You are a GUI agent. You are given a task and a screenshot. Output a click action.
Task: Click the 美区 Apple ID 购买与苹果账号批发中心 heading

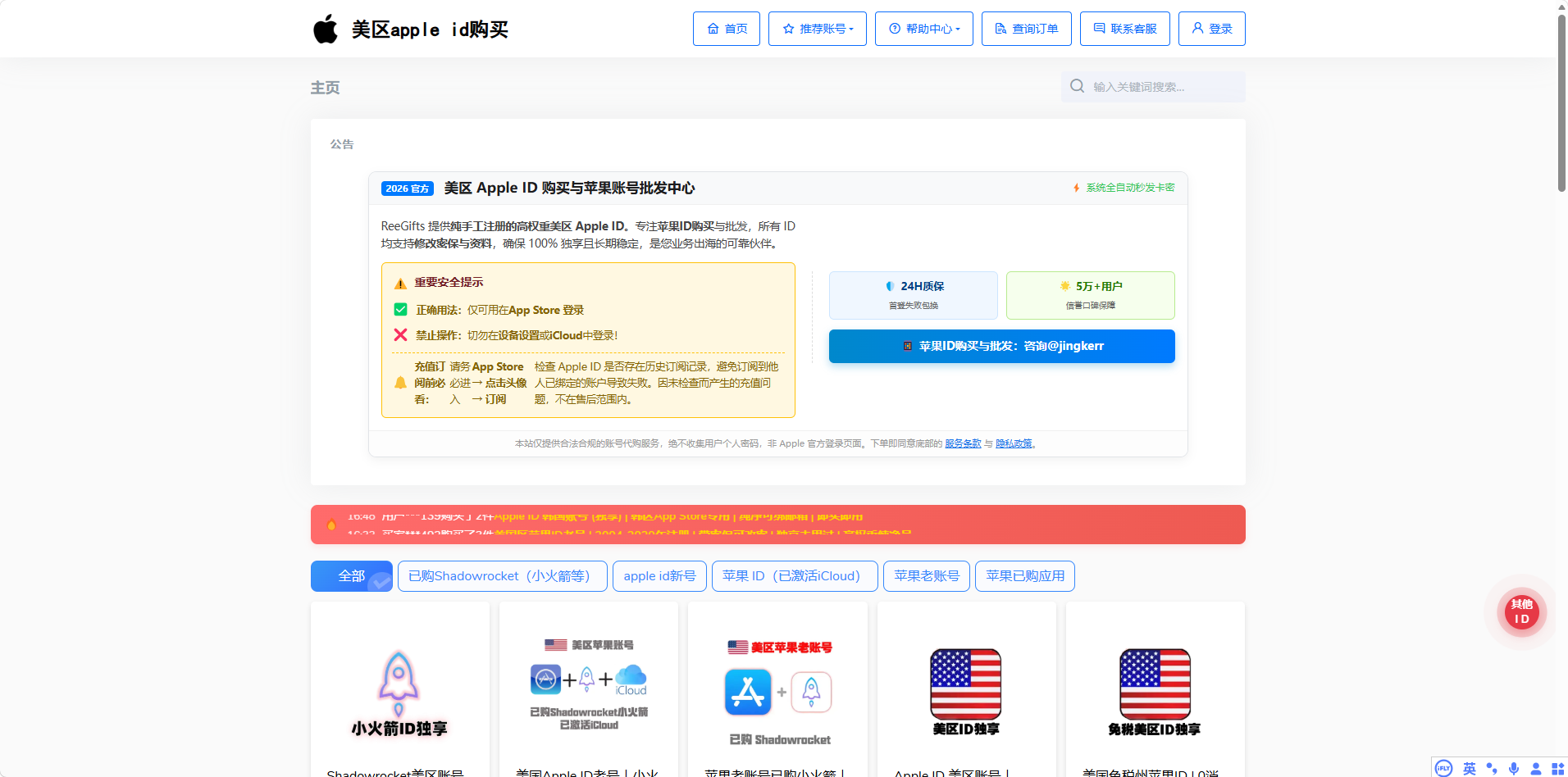tap(569, 189)
